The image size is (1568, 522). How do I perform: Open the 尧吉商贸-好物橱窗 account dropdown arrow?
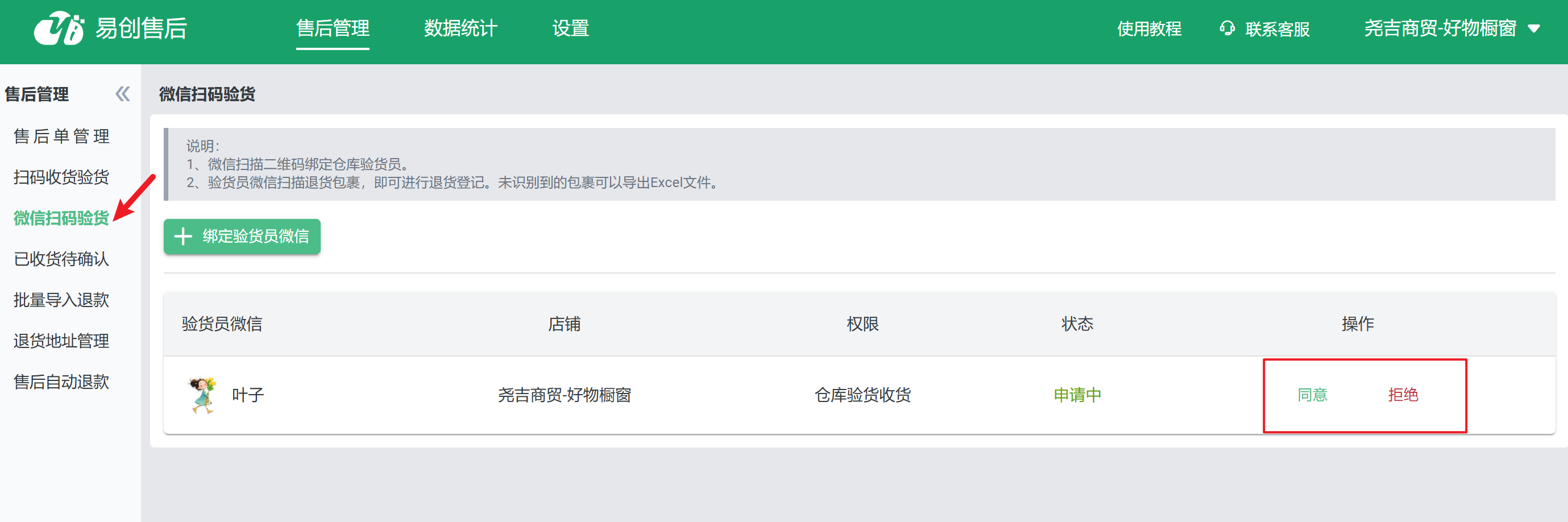pos(1534,28)
